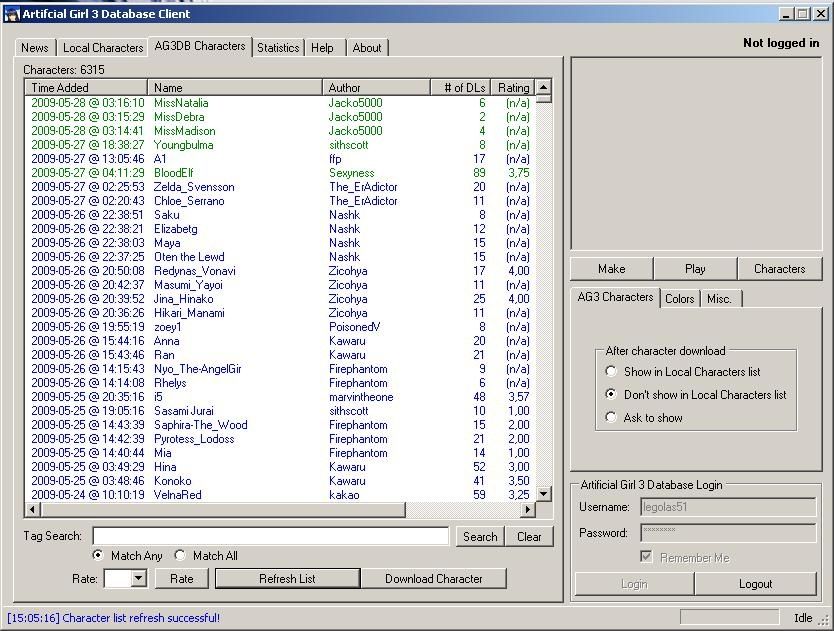Sort by Rating column header
The image size is (834, 631).
coord(512,88)
